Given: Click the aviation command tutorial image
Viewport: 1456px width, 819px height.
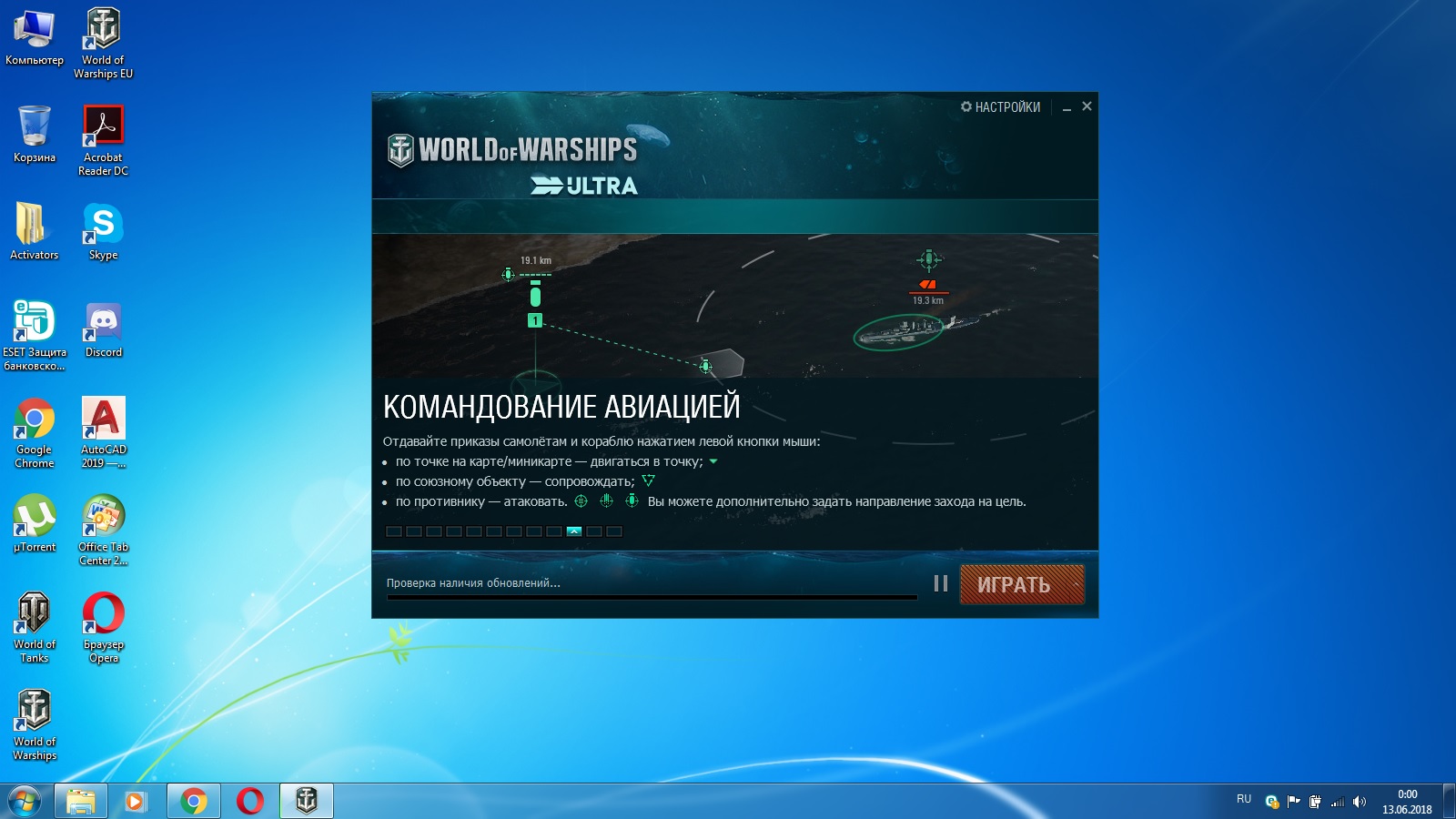Looking at the screenshot, I should [x=735, y=306].
